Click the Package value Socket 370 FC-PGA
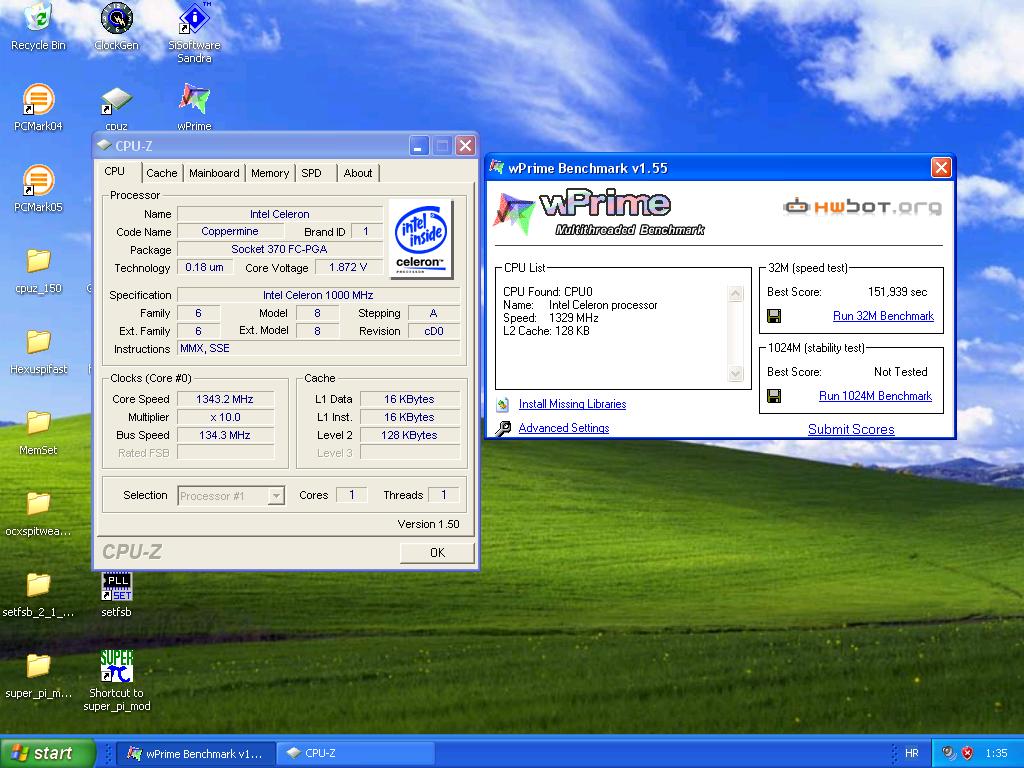 pyautogui.click(x=280, y=249)
